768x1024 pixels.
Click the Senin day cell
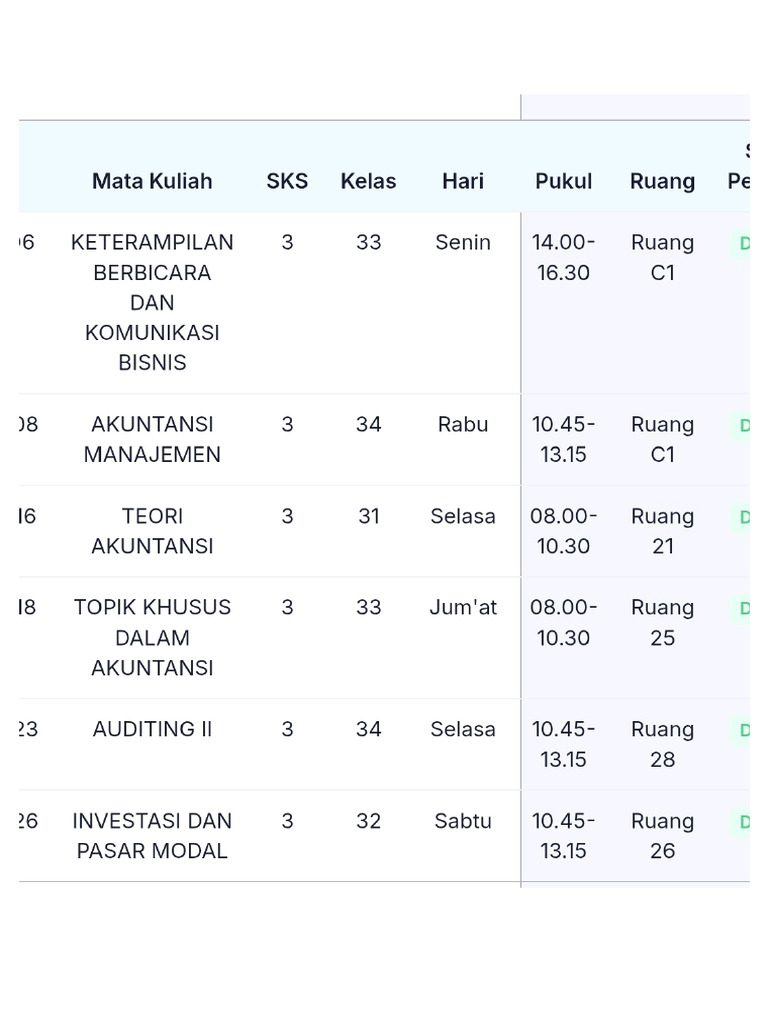pos(463,242)
